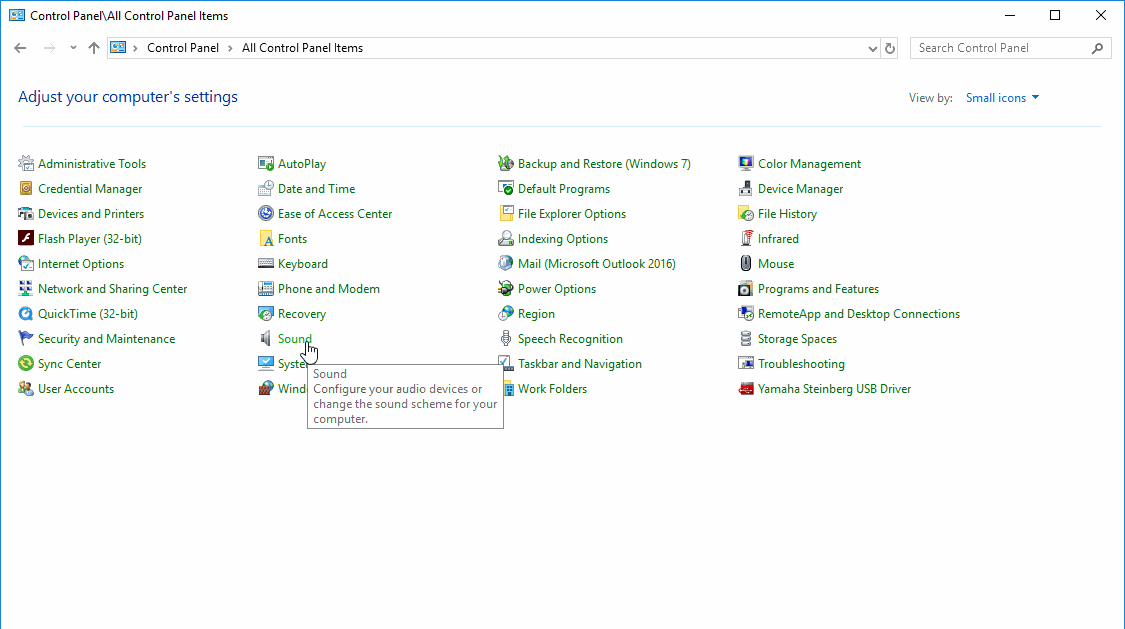Click the Power Options battery icon
The image size is (1125, 629).
click(x=506, y=289)
